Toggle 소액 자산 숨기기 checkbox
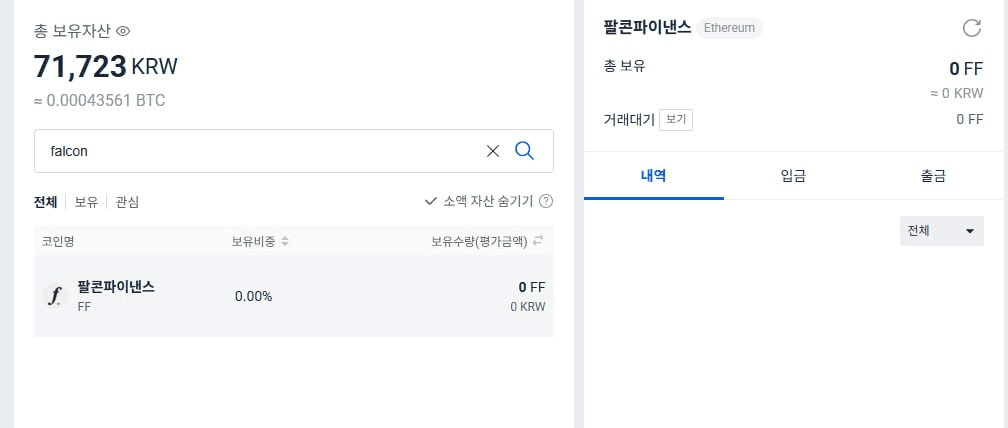 point(431,202)
